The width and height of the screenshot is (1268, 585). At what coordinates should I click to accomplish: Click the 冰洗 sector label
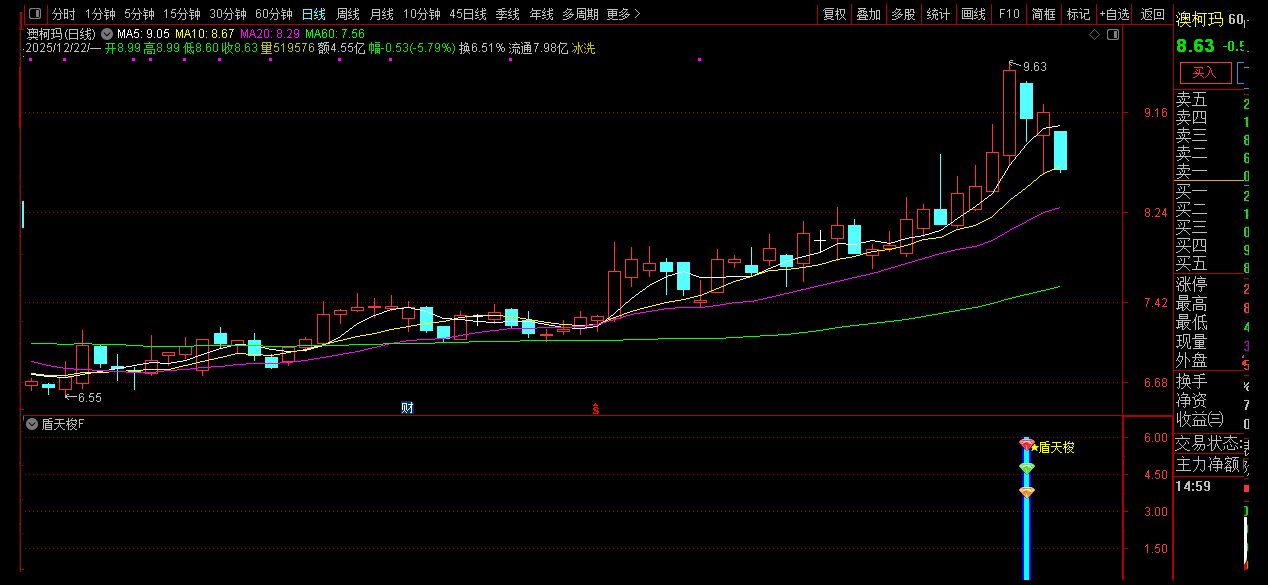[x=583, y=48]
